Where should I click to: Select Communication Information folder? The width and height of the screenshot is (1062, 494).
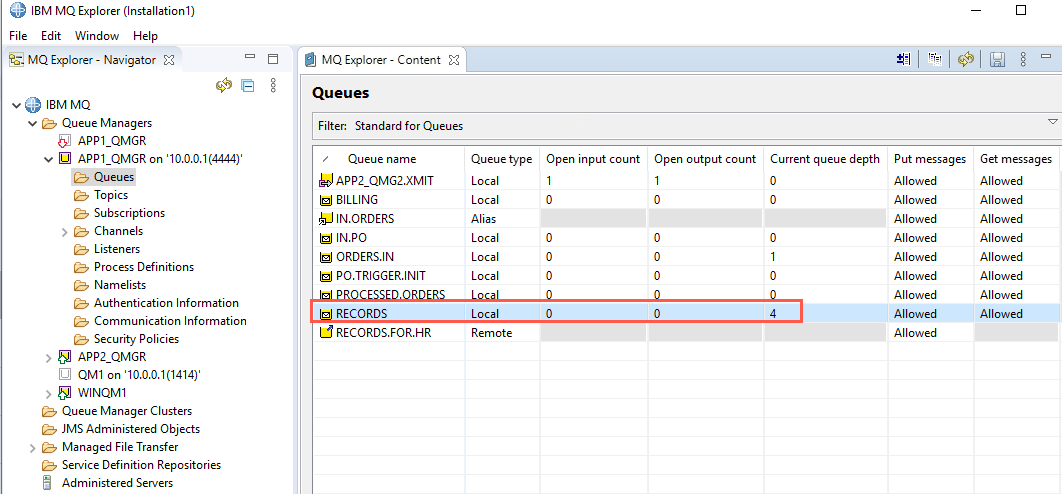[x=170, y=321]
